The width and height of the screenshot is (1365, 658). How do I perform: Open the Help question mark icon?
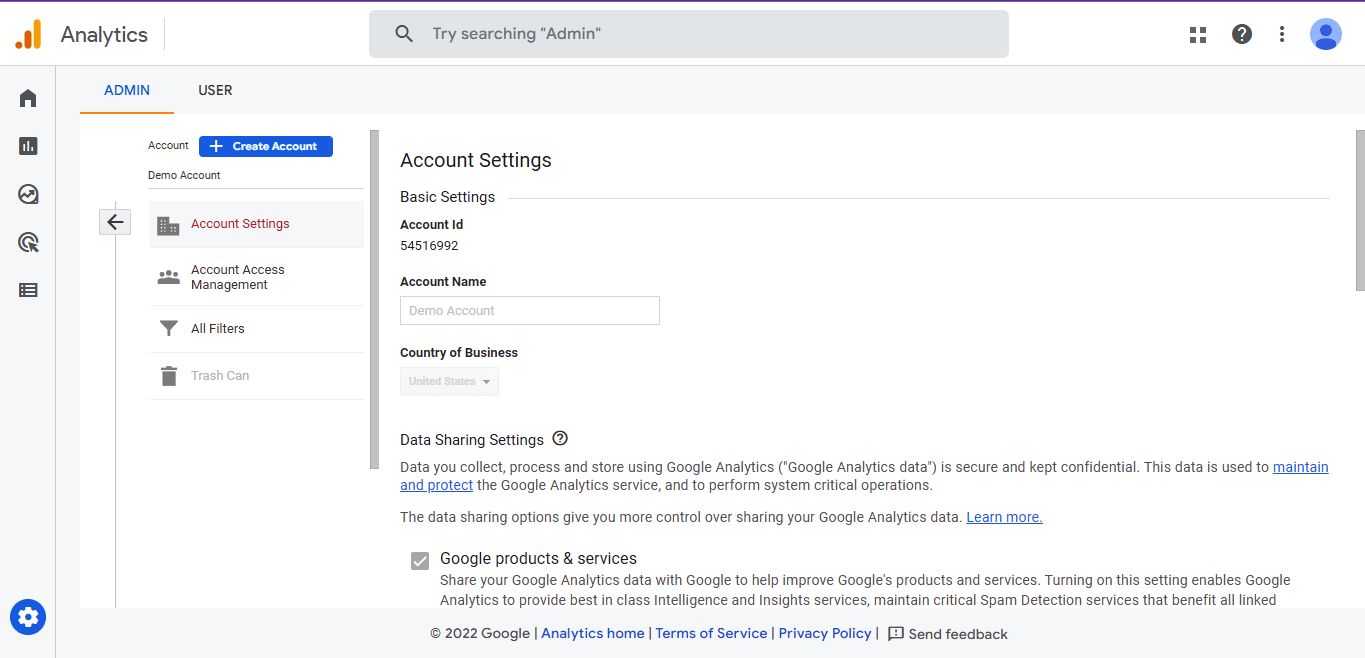1242,34
